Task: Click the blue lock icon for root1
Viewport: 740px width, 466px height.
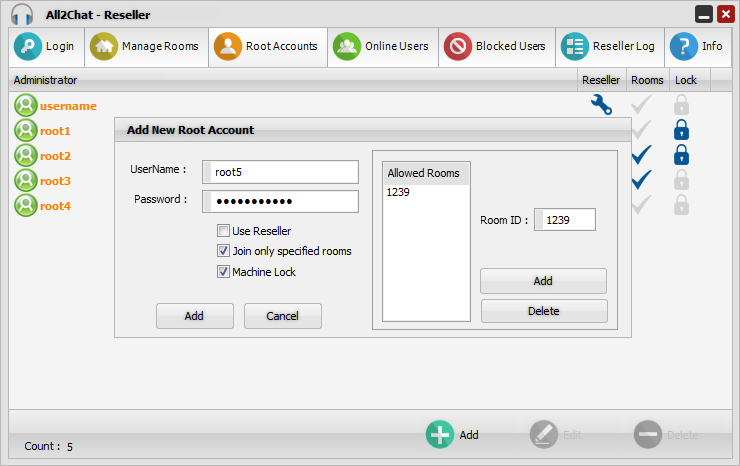Action: (x=681, y=130)
